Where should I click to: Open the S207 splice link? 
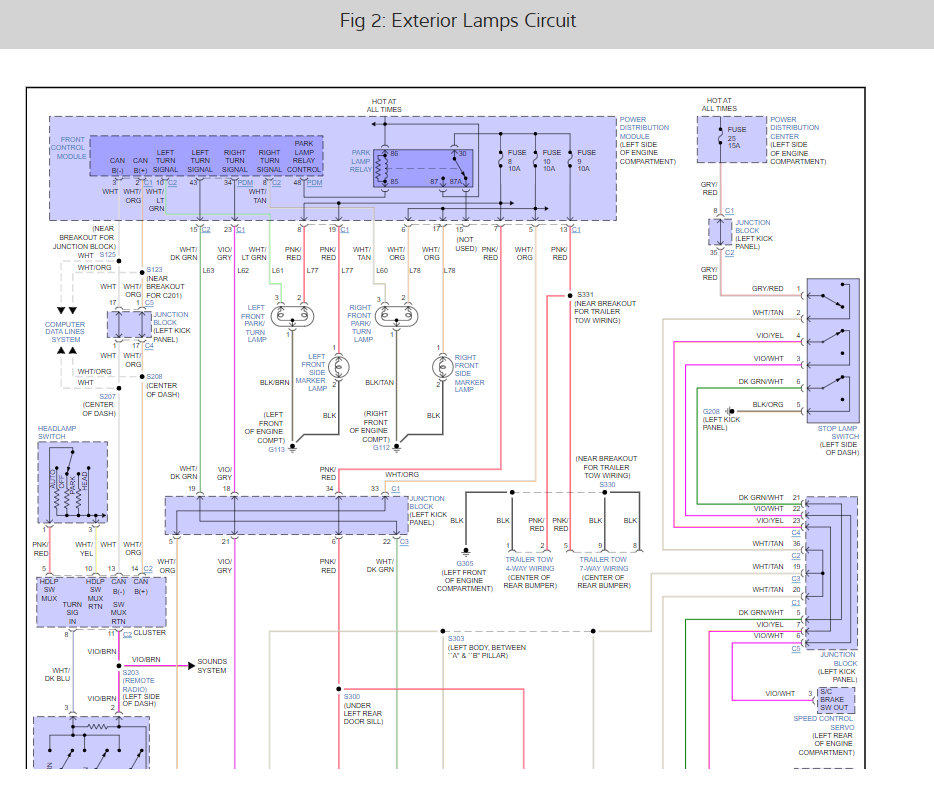pos(107,396)
